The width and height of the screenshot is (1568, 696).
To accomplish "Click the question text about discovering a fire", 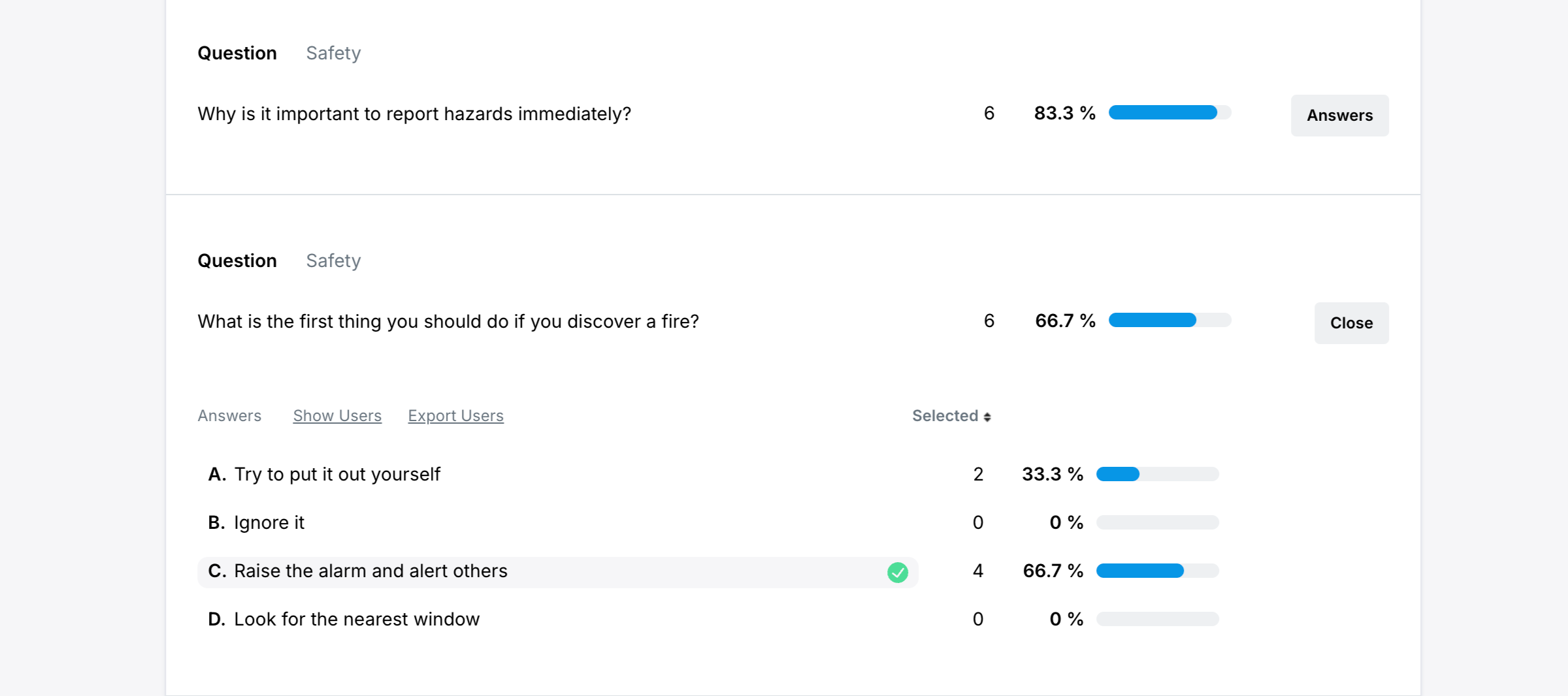I will point(448,321).
